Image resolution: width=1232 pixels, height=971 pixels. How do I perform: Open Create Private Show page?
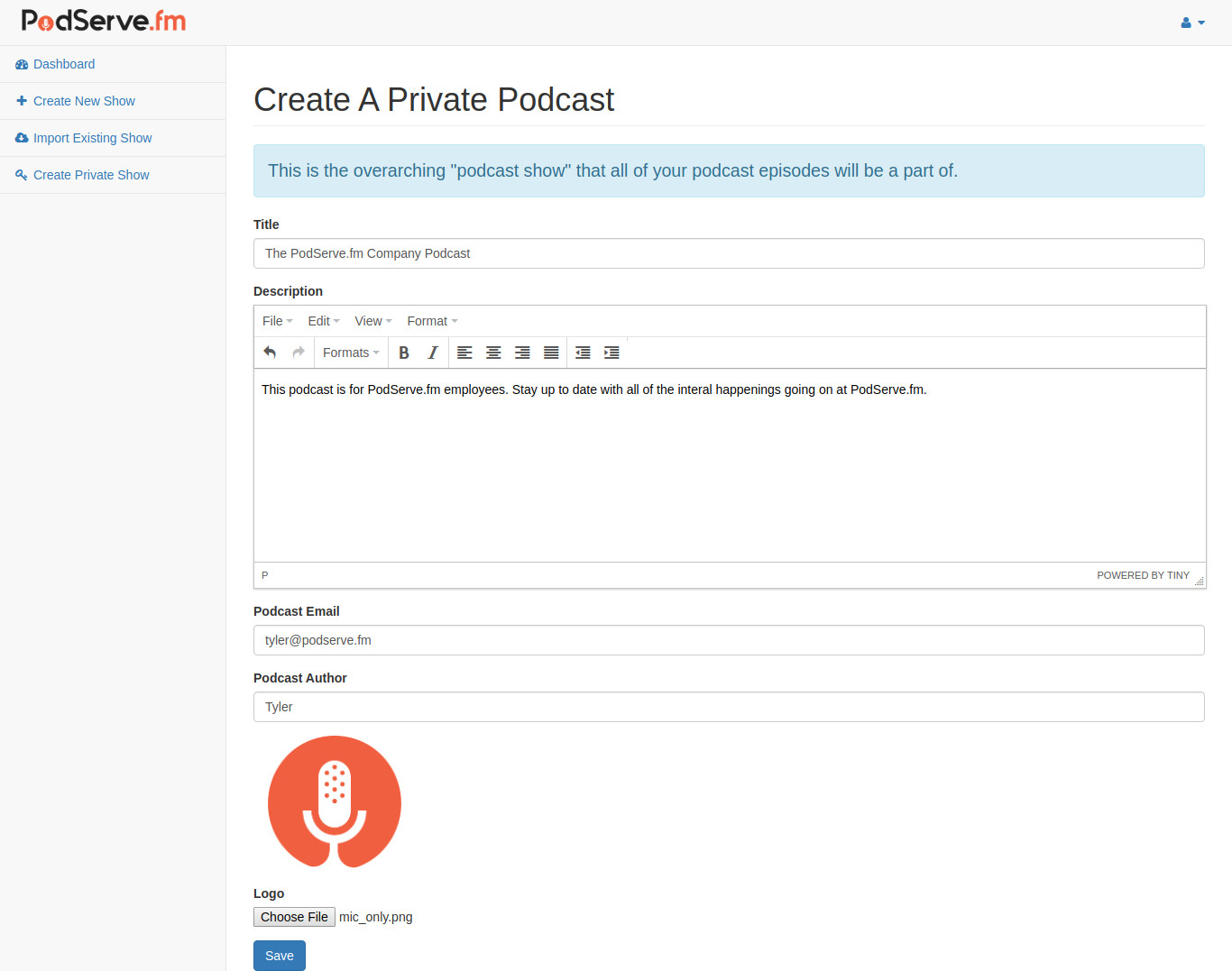pos(113,175)
